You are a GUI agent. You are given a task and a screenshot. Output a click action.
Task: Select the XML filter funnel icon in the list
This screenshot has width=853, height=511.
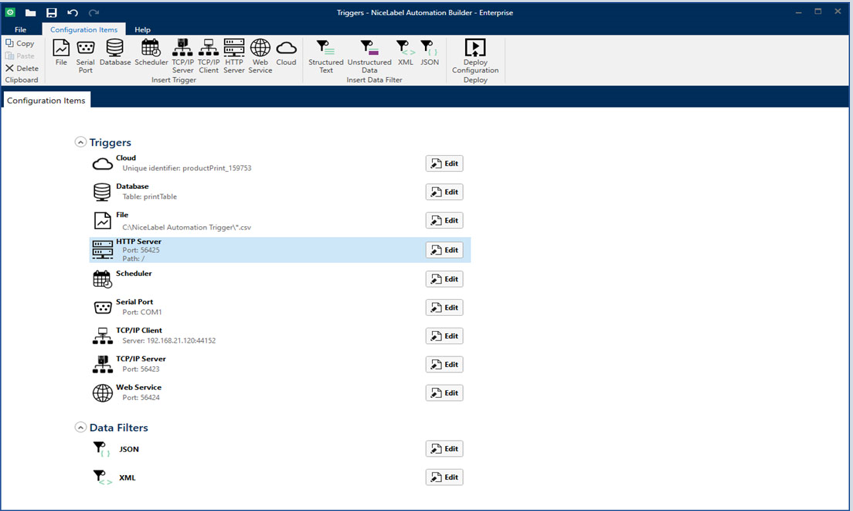tap(102, 477)
